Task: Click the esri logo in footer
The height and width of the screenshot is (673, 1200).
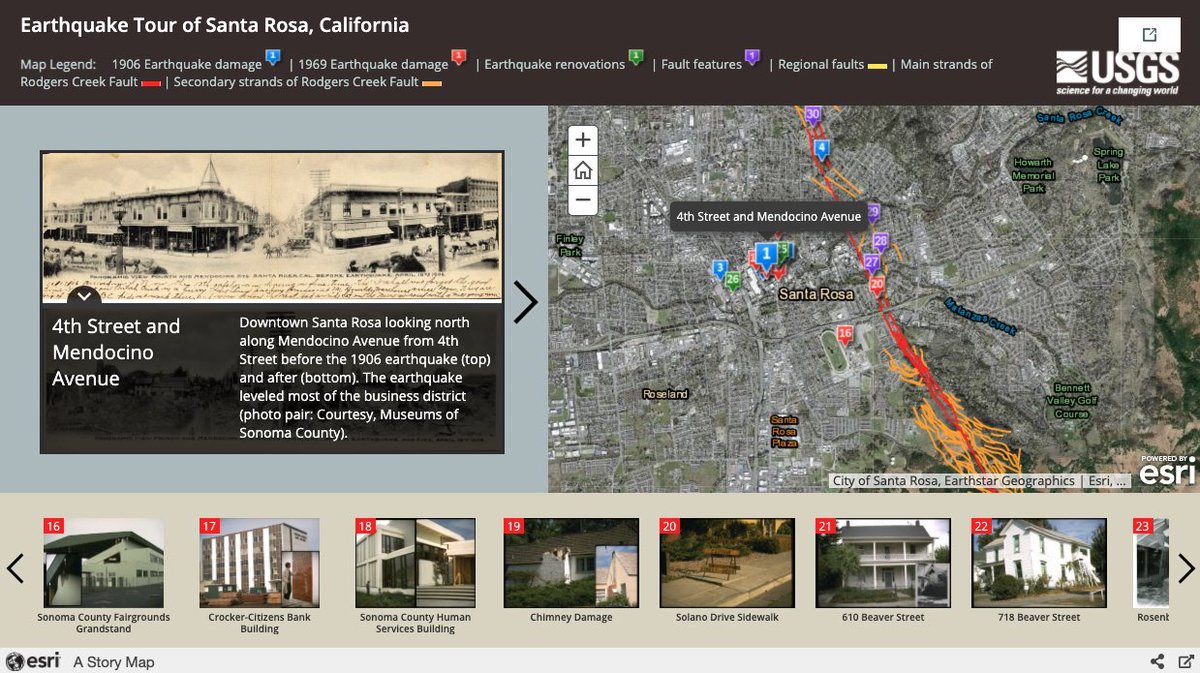Action: point(33,661)
